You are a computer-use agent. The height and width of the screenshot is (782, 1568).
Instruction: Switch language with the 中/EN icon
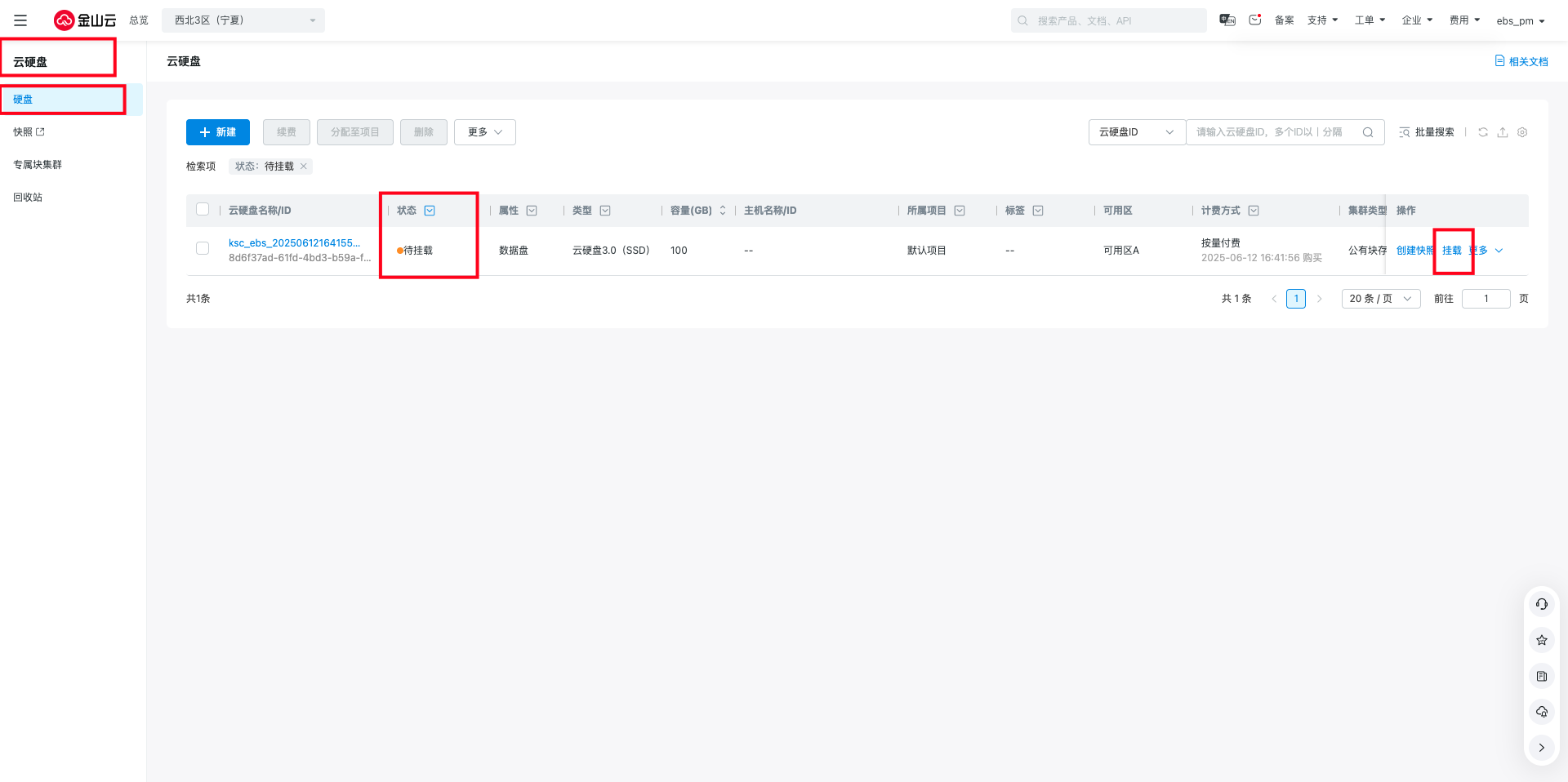click(x=1227, y=20)
